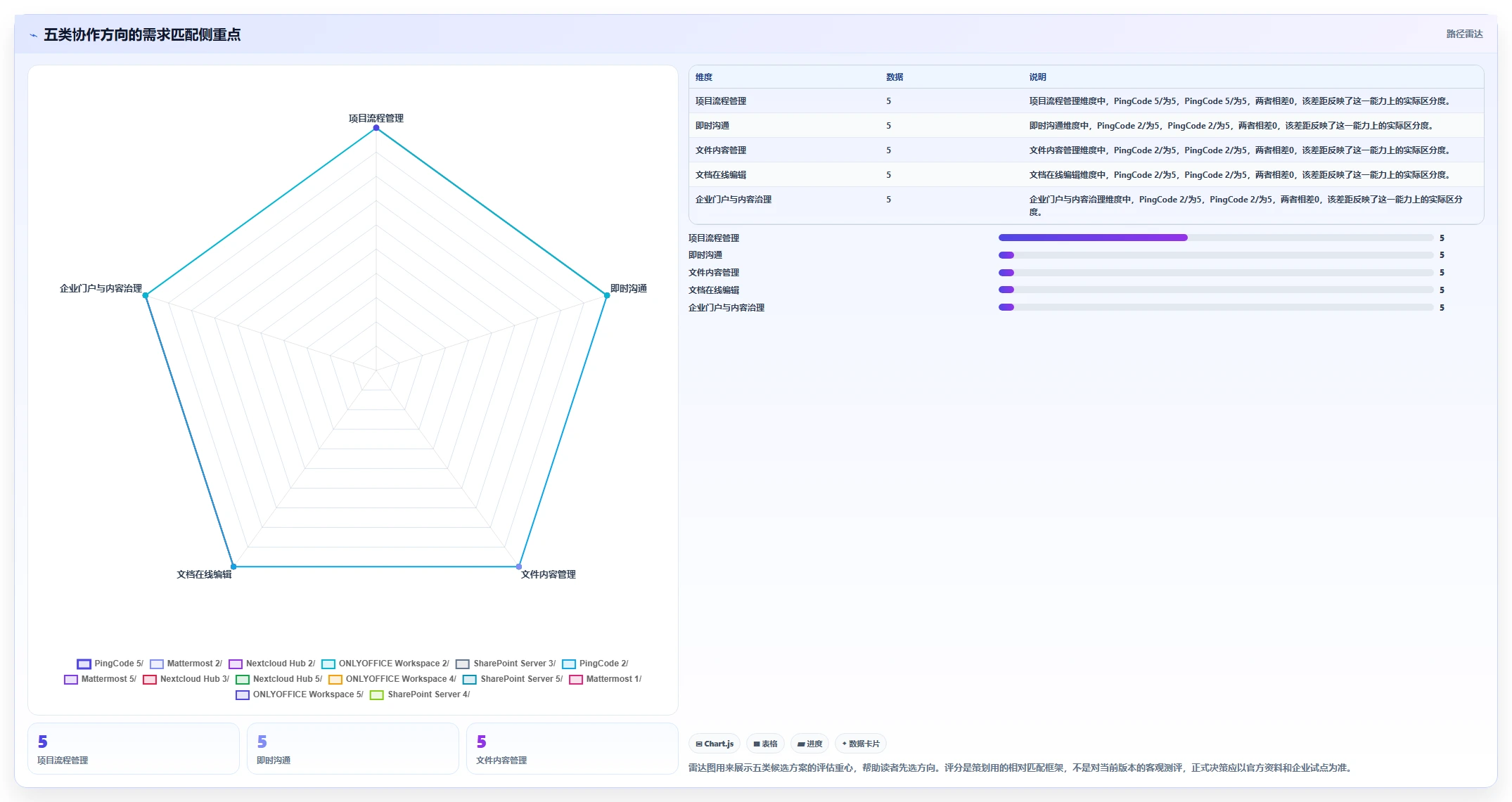Hide the Nextcloud Hub 3/ legend dataset
Image resolution: width=1512 pixels, height=802 pixels.
coord(186,679)
